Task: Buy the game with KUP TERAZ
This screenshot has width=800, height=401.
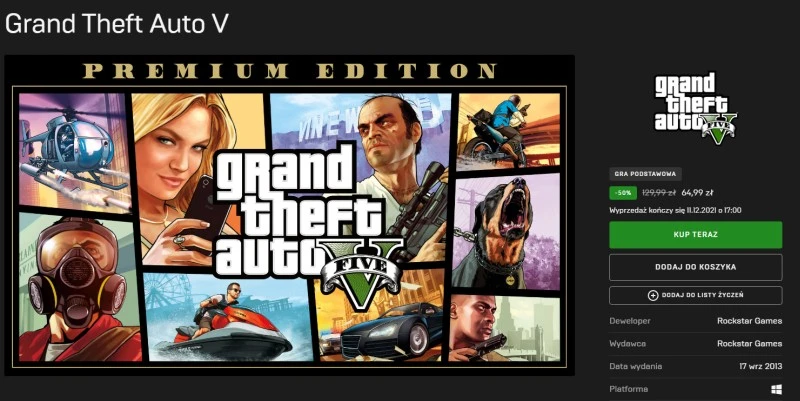Action: [695, 235]
